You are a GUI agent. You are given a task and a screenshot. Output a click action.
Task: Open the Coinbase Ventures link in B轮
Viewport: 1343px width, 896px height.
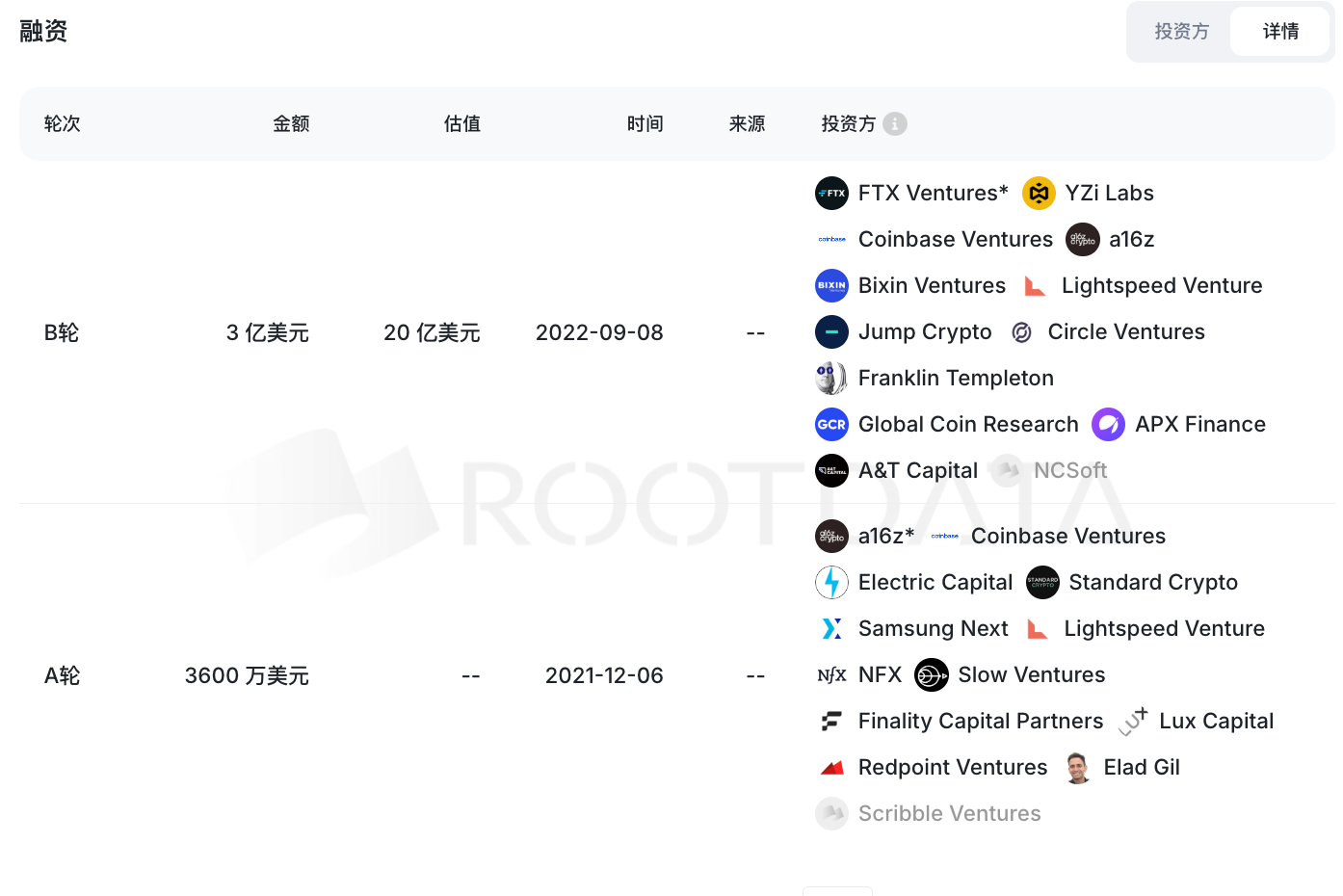click(955, 240)
